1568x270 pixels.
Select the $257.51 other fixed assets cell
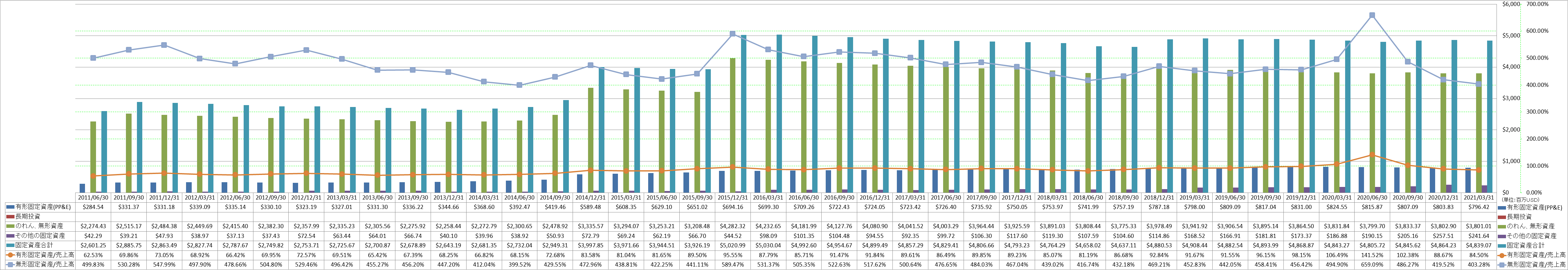click(x=1443, y=235)
